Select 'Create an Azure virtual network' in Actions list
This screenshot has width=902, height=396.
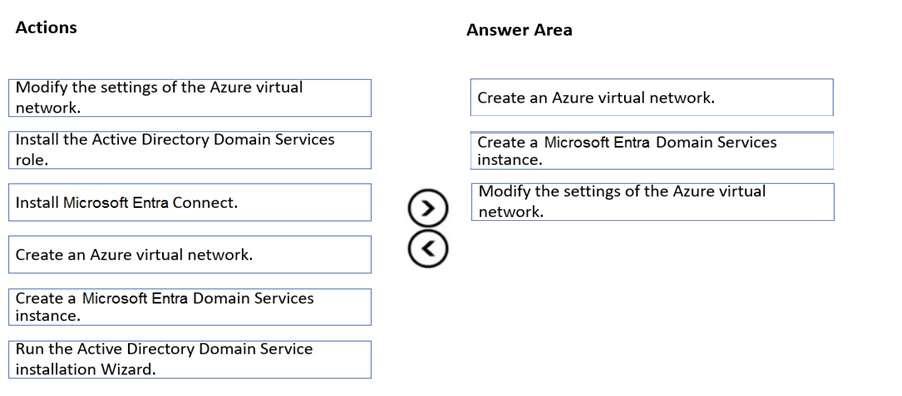point(190,254)
